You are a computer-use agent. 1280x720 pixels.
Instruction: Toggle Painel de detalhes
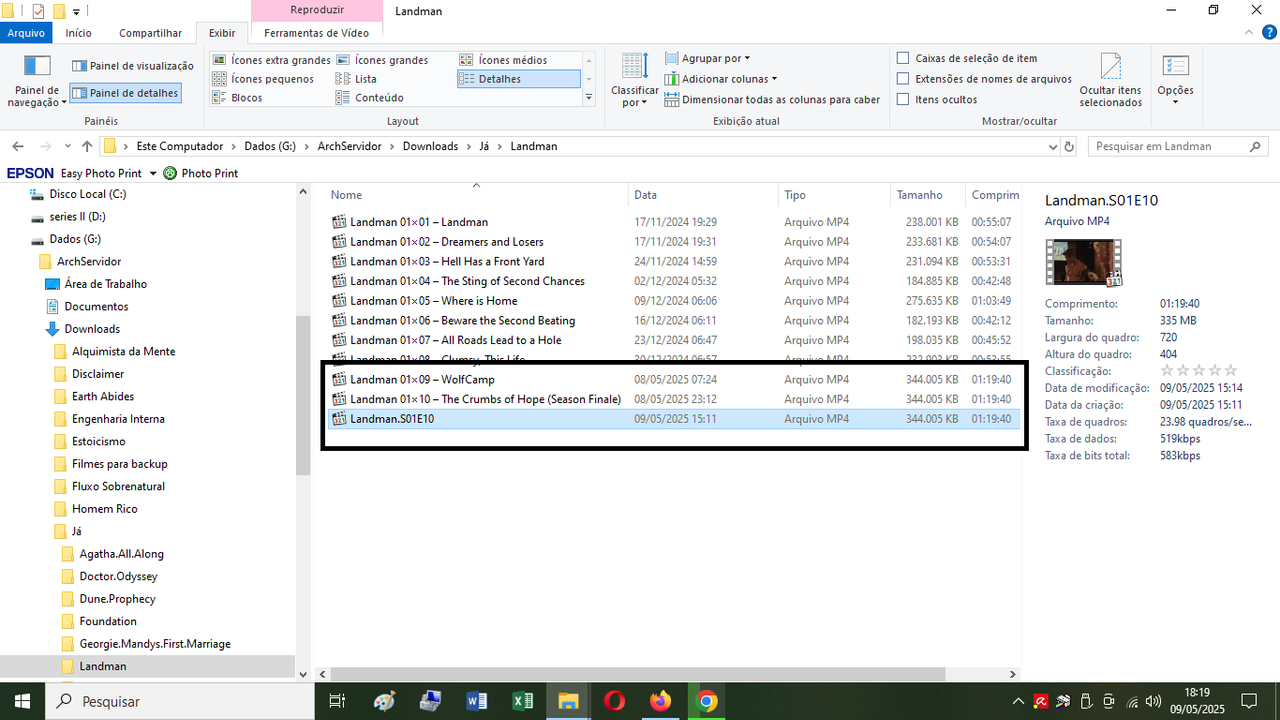point(125,93)
